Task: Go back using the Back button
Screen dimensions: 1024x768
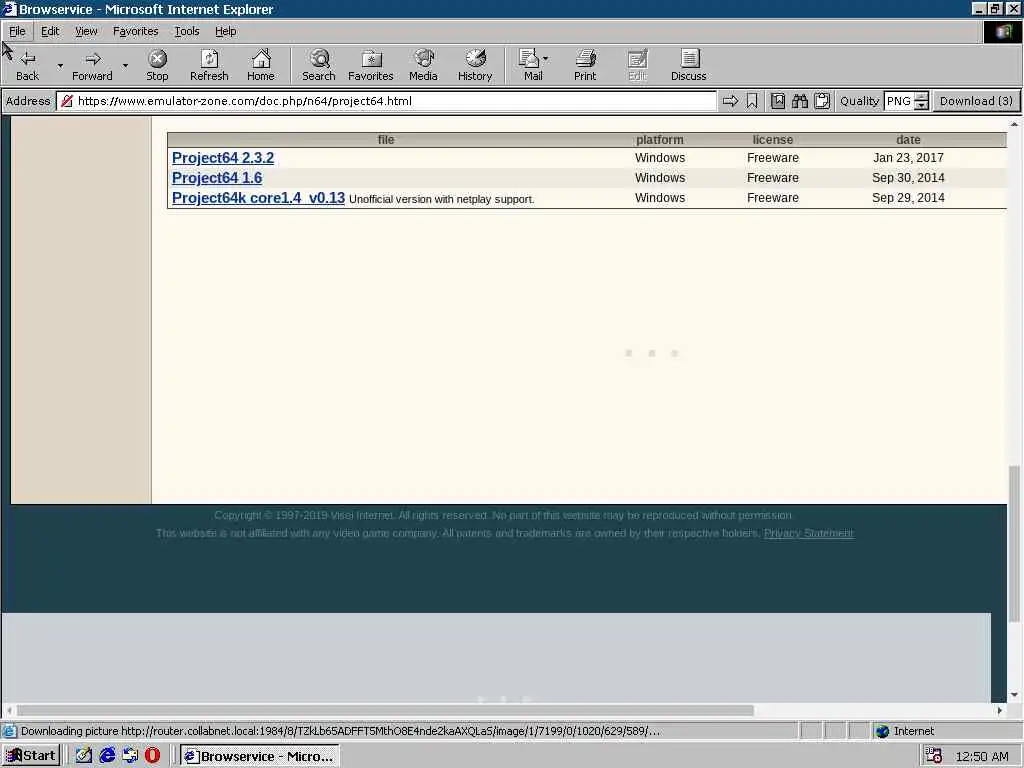Action: click(27, 65)
